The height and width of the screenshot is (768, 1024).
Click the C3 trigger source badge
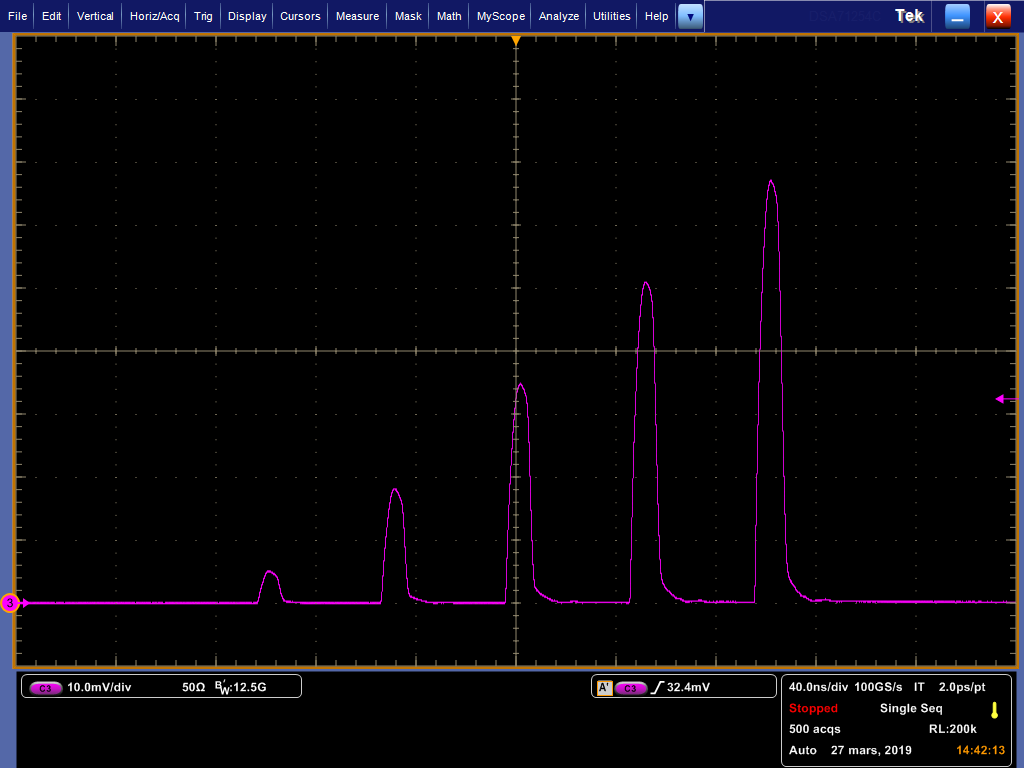[631, 688]
